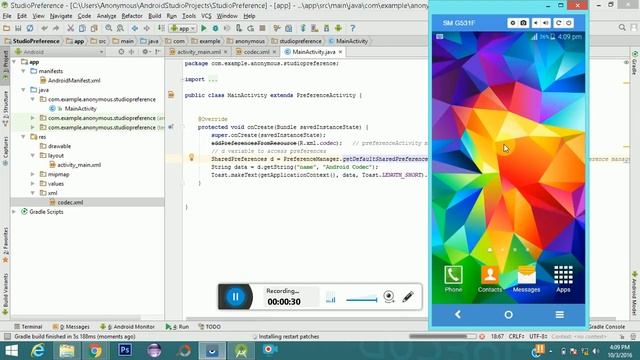Collapse the java folder in project tree

[24, 90]
